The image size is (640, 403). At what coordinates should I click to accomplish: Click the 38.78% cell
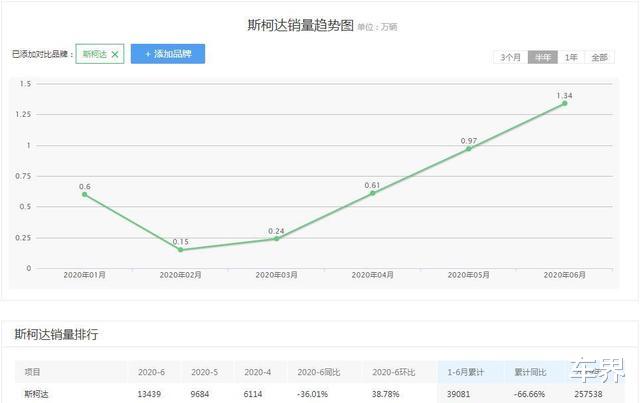click(x=385, y=394)
